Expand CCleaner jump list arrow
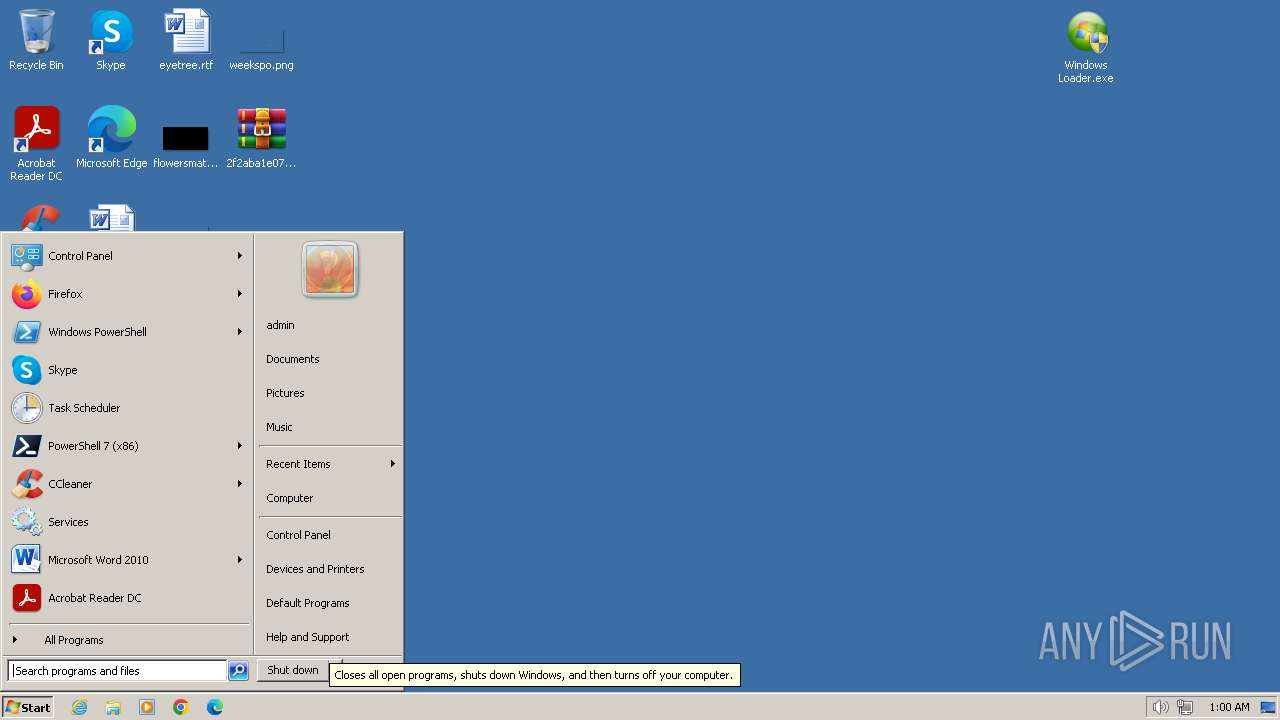 (240, 484)
